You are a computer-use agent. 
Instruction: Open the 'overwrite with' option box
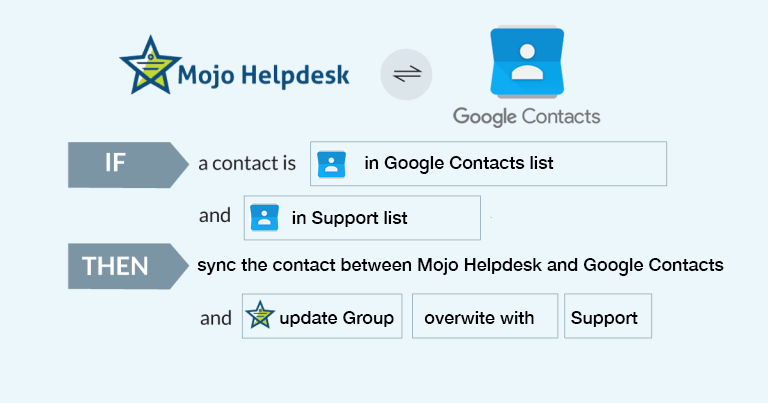tap(485, 317)
